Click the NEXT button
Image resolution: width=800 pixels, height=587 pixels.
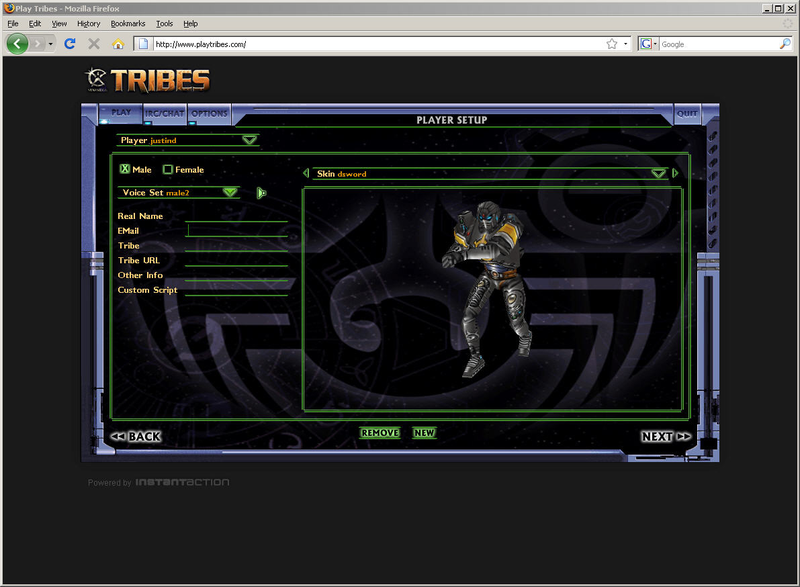coord(666,437)
